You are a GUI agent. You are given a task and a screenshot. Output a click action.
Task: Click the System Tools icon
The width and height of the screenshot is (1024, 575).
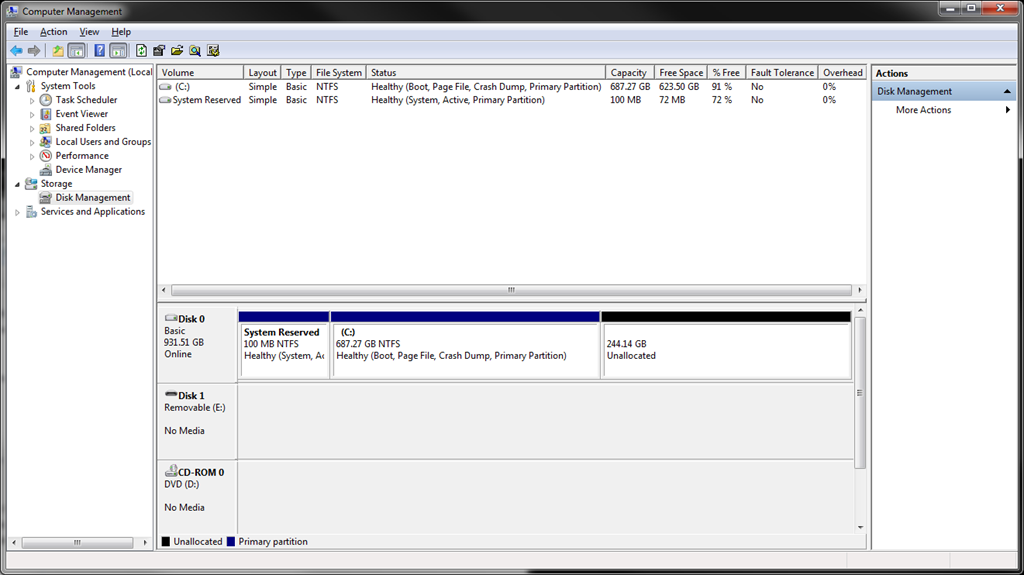click(x=31, y=86)
